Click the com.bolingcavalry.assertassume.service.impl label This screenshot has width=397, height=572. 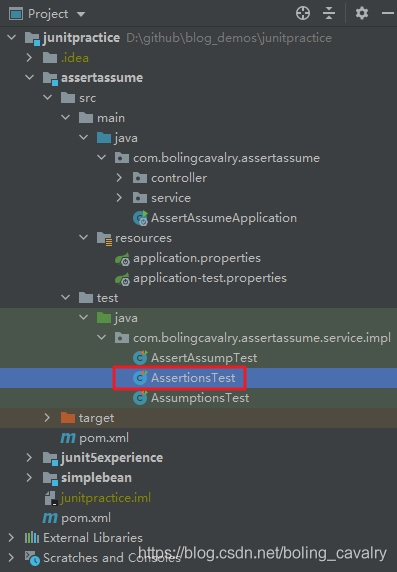tap(262, 338)
